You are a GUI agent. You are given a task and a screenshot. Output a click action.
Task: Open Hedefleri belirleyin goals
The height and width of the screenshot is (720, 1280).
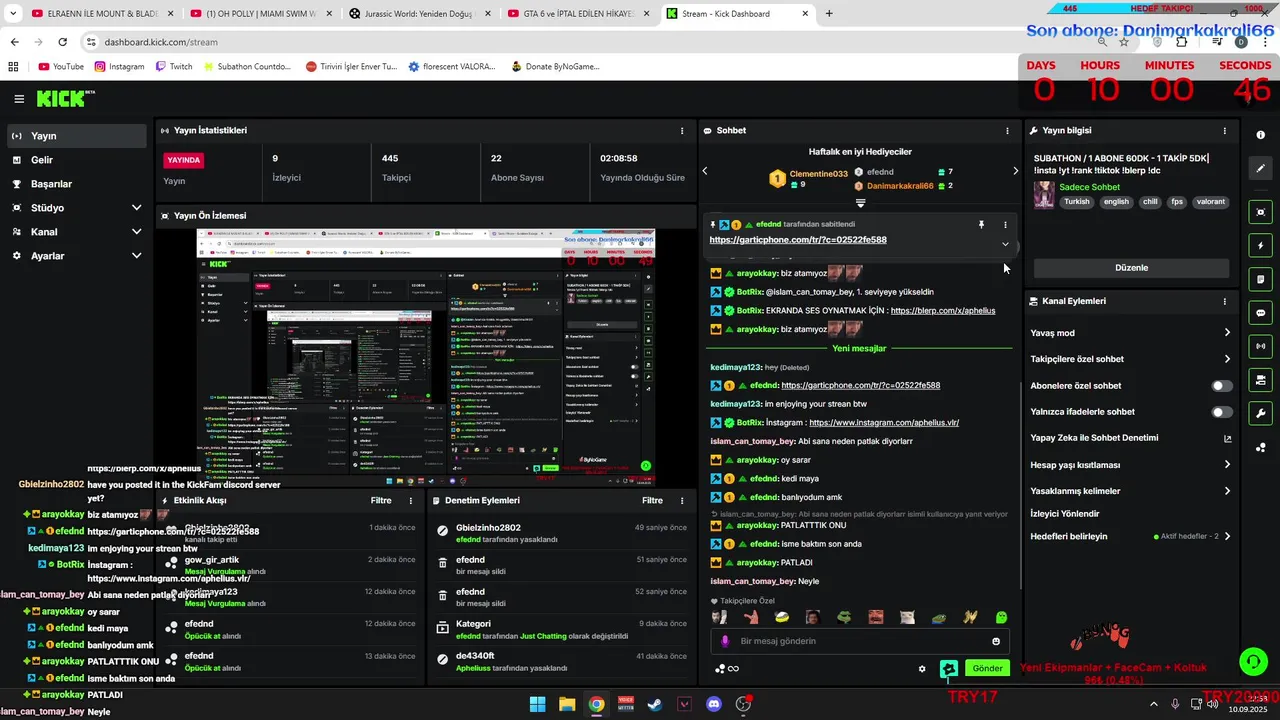tap(1130, 537)
